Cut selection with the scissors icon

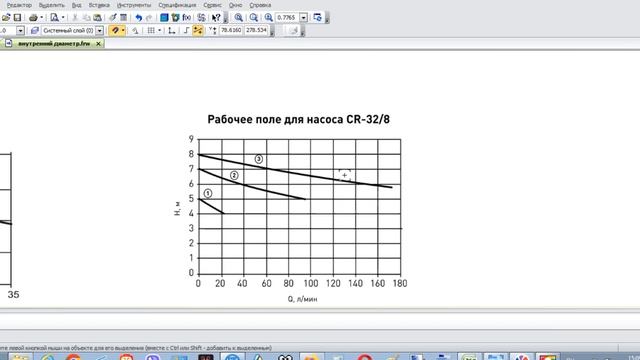[x=75, y=18]
